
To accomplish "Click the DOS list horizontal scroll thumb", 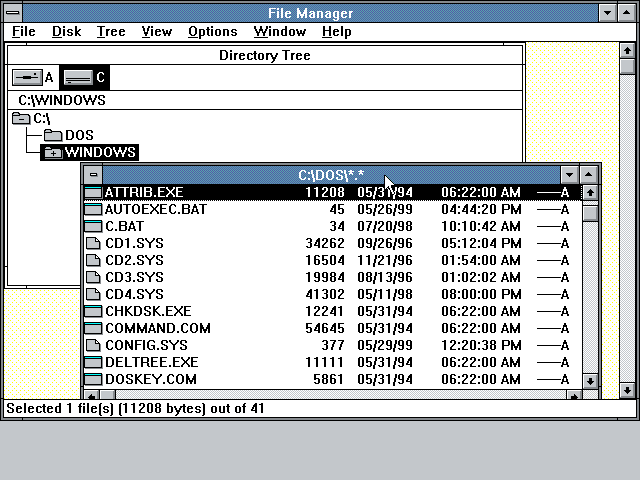I will pyautogui.click(x=108, y=395).
